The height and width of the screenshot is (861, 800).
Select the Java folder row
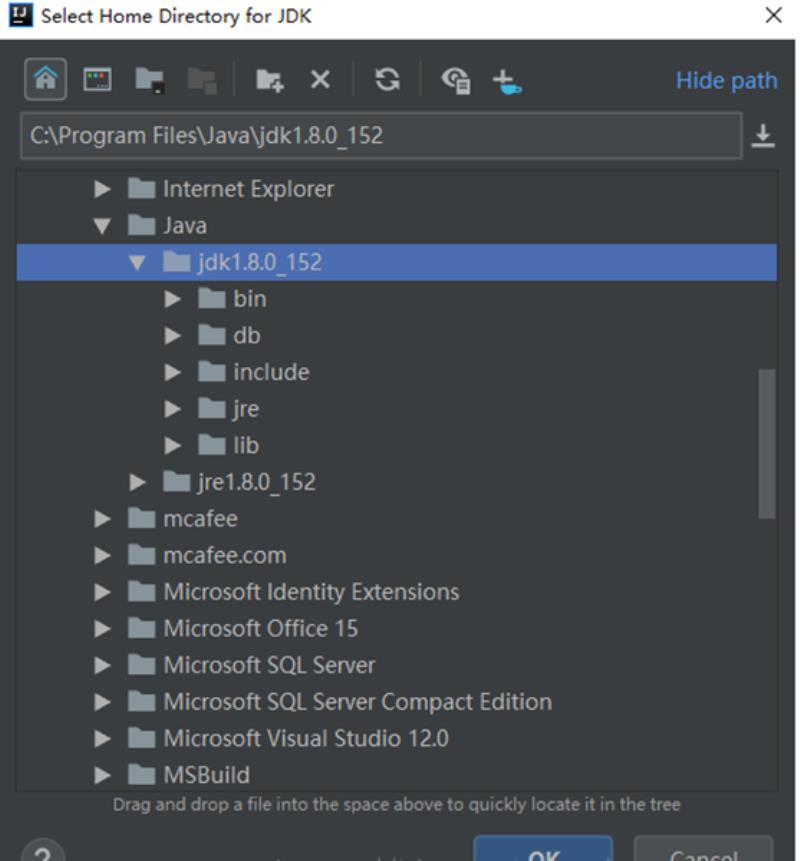coord(396,226)
